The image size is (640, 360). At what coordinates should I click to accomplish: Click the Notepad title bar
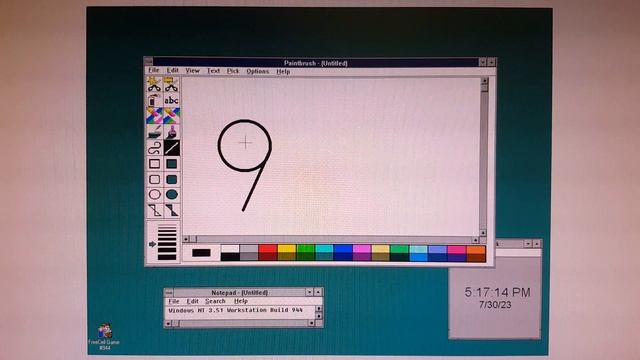(240, 293)
